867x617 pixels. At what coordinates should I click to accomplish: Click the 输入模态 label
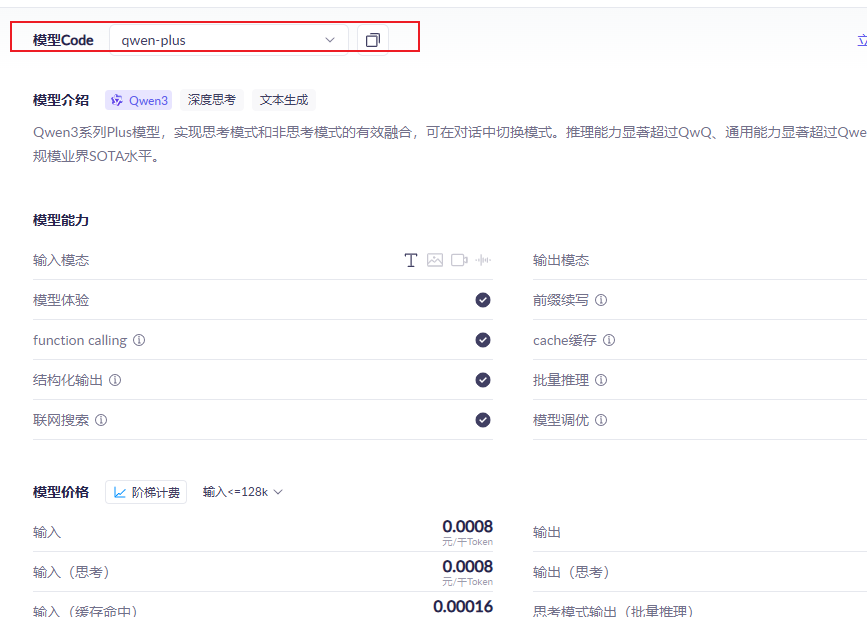61,260
